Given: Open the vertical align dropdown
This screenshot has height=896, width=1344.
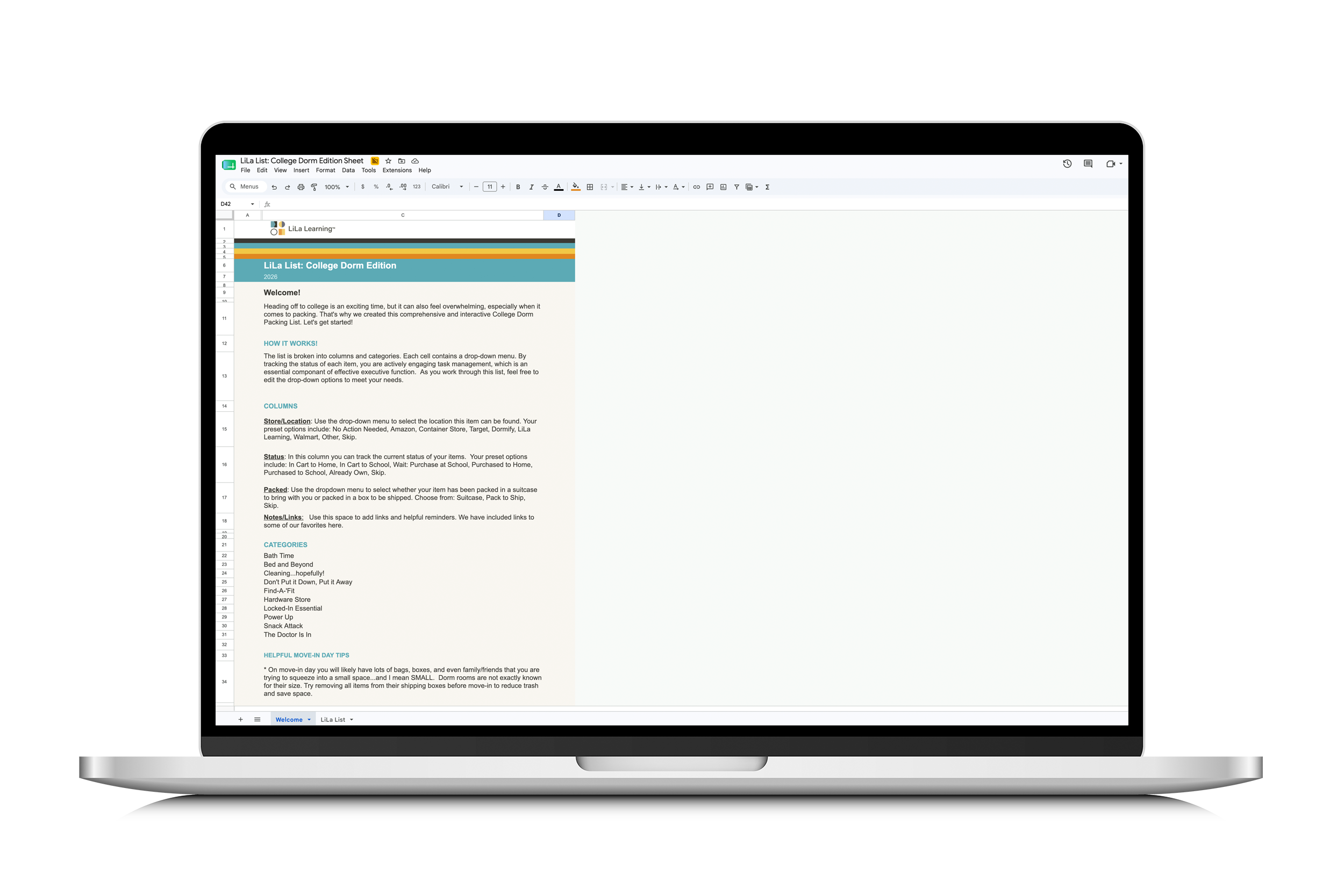Looking at the screenshot, I should 644,187.
